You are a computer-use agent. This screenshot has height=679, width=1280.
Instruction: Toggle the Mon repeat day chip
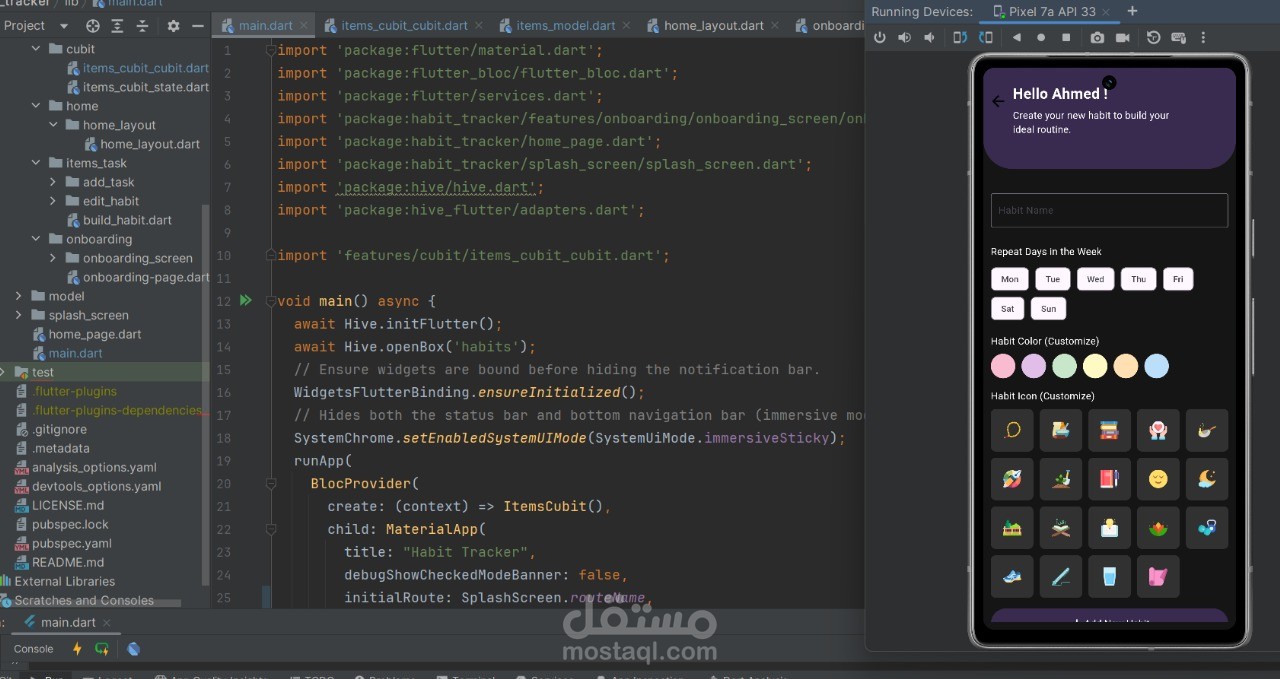pos(1009,279)
